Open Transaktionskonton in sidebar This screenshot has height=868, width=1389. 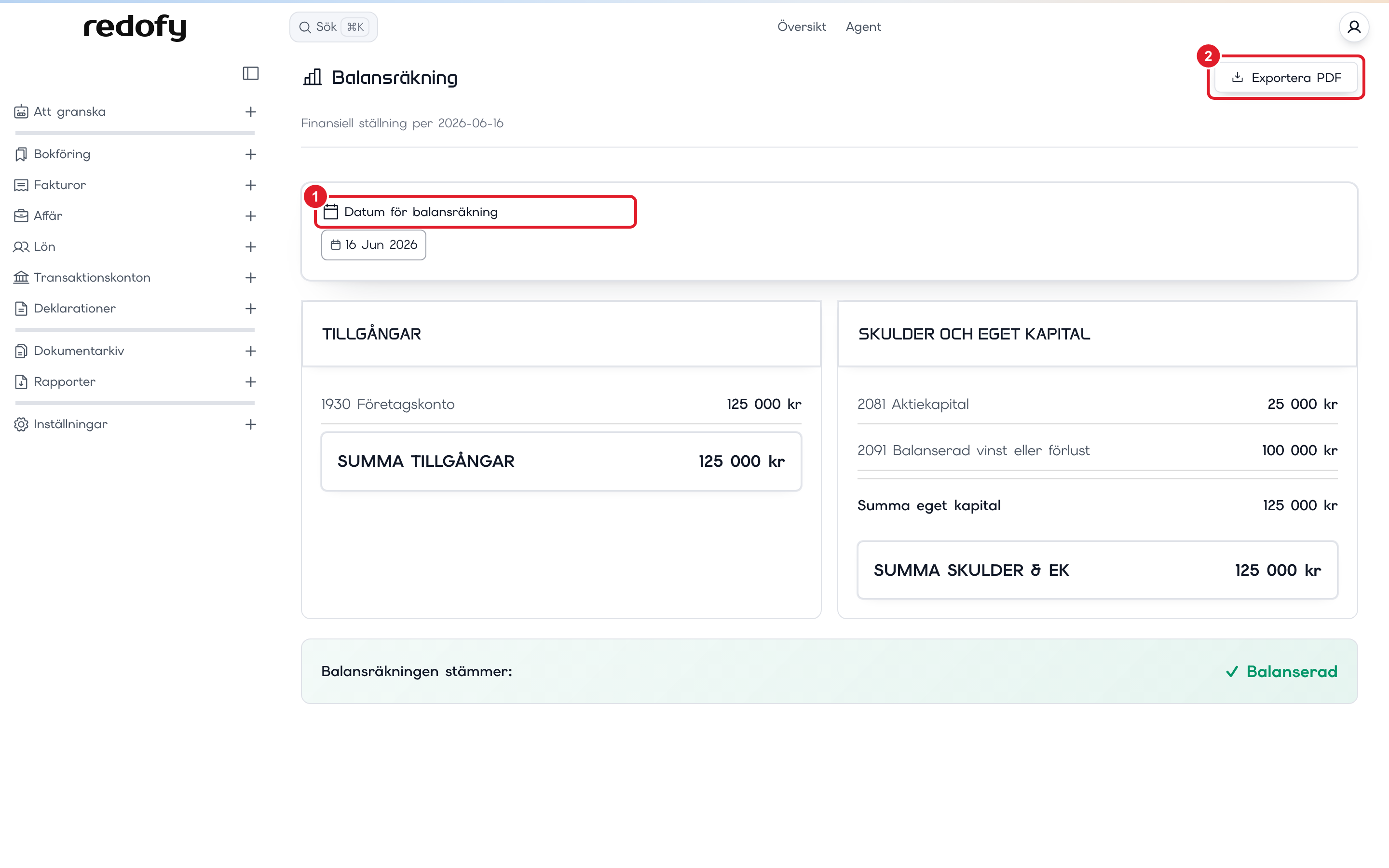(92, 277)
